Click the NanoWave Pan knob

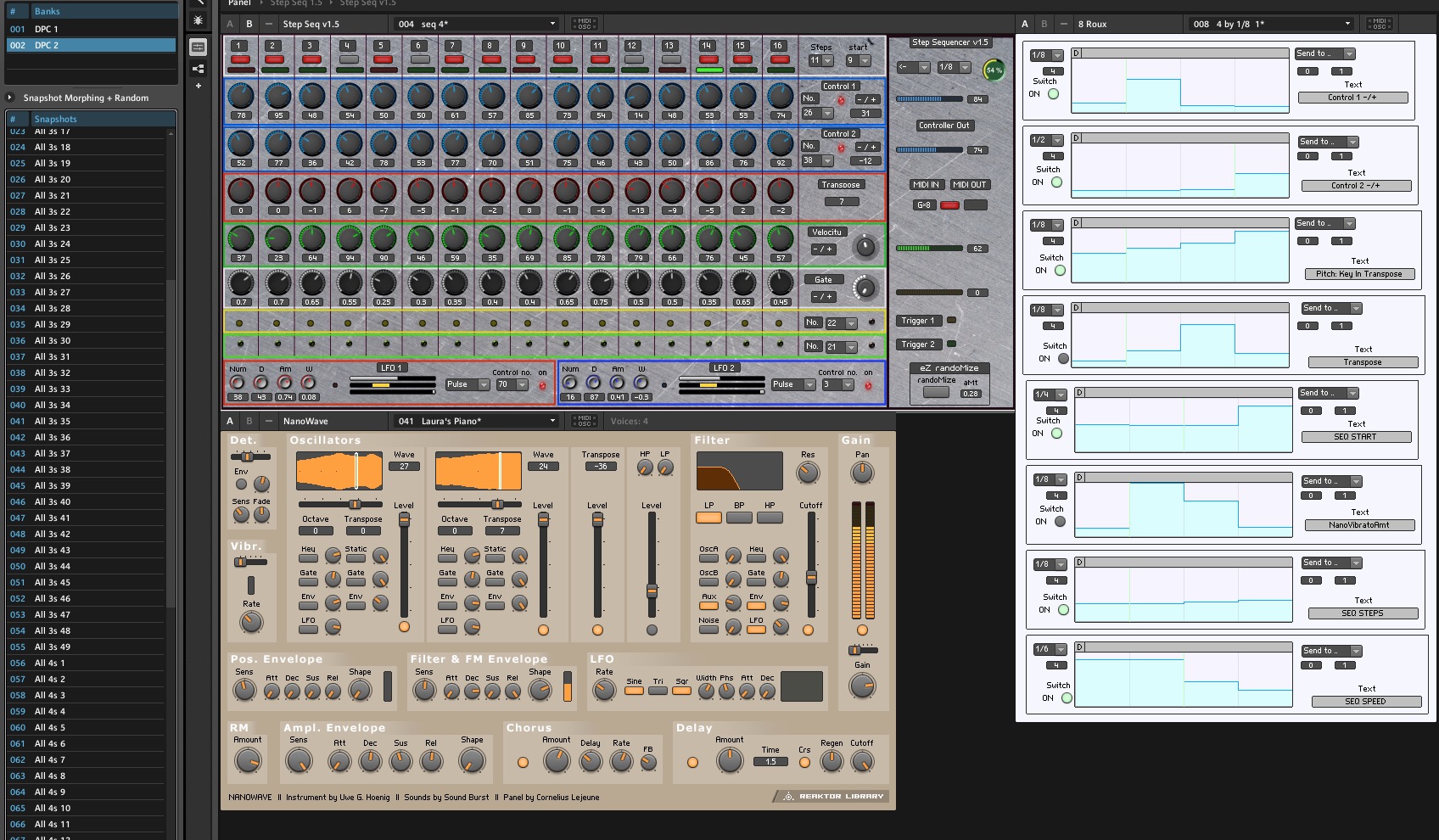pos(862,473)
